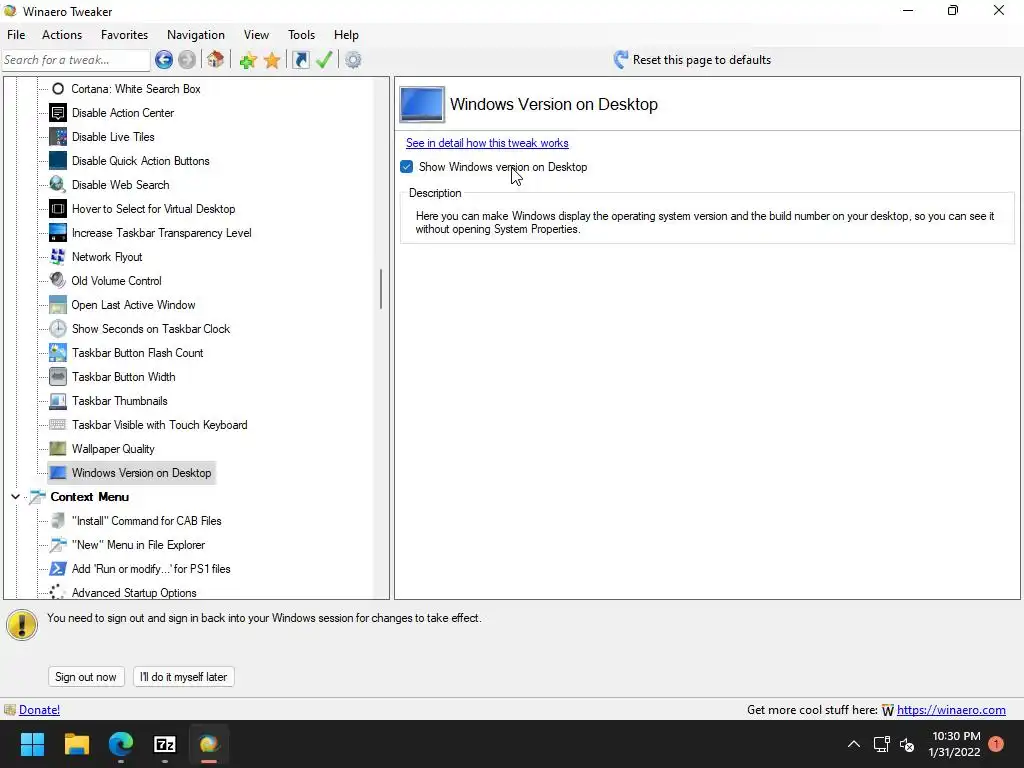Screen dimensions: 1024x768
Task: Select Taskbar Visible with Touch Keyboard tweak
Action: (159, 425)
